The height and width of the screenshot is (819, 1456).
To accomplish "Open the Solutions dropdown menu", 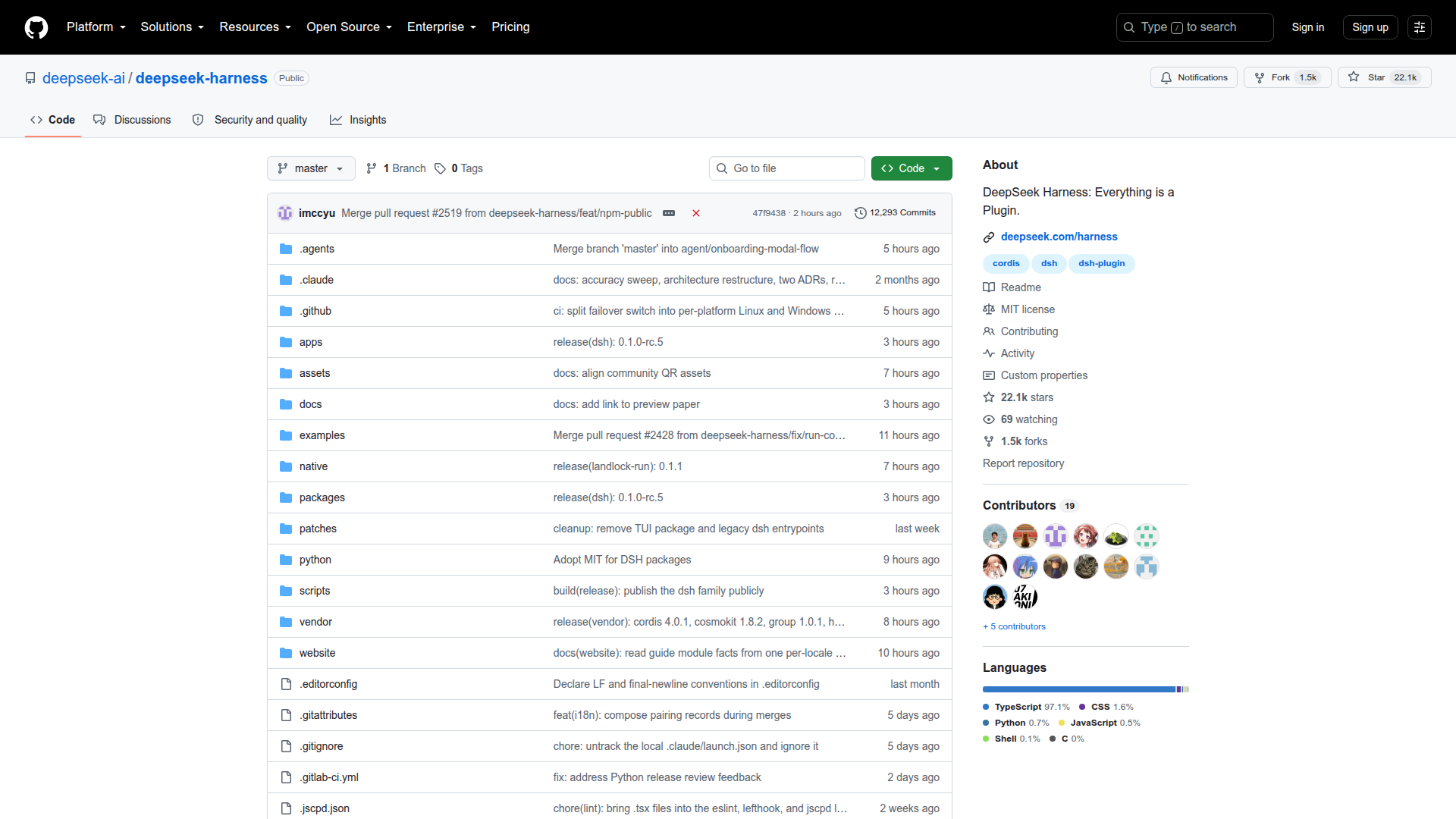I will pos(172,27).
